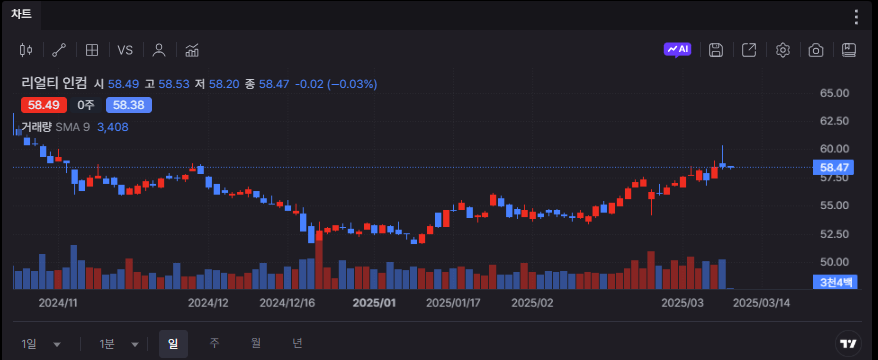This screenshot has width=878, height=360.
Task: Select the 년 yearly timeframe
Action: click(297, 343)
